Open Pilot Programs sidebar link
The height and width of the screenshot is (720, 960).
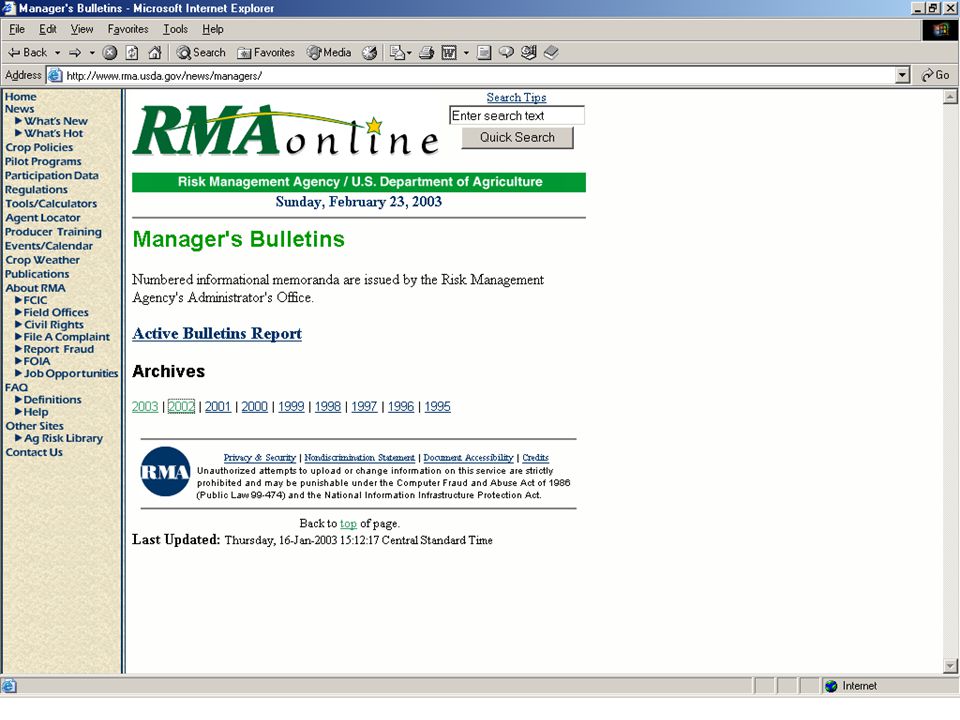point(43,162)
